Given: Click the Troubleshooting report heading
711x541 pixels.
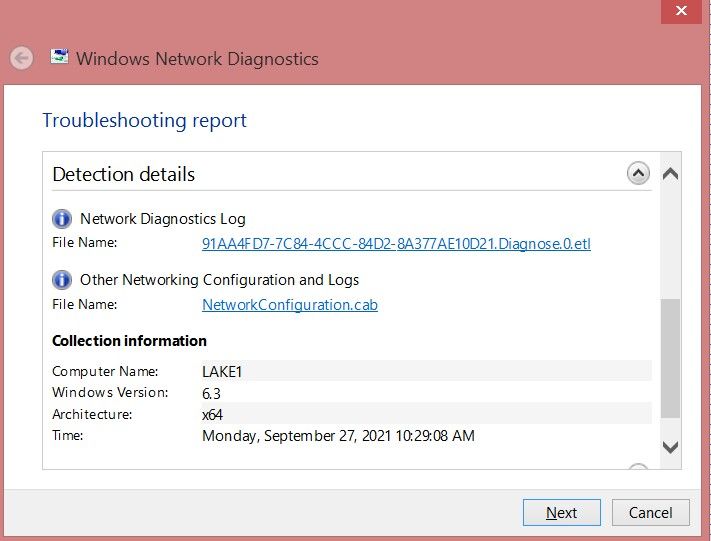Looking at the screenshot, I should coord(144,121).
